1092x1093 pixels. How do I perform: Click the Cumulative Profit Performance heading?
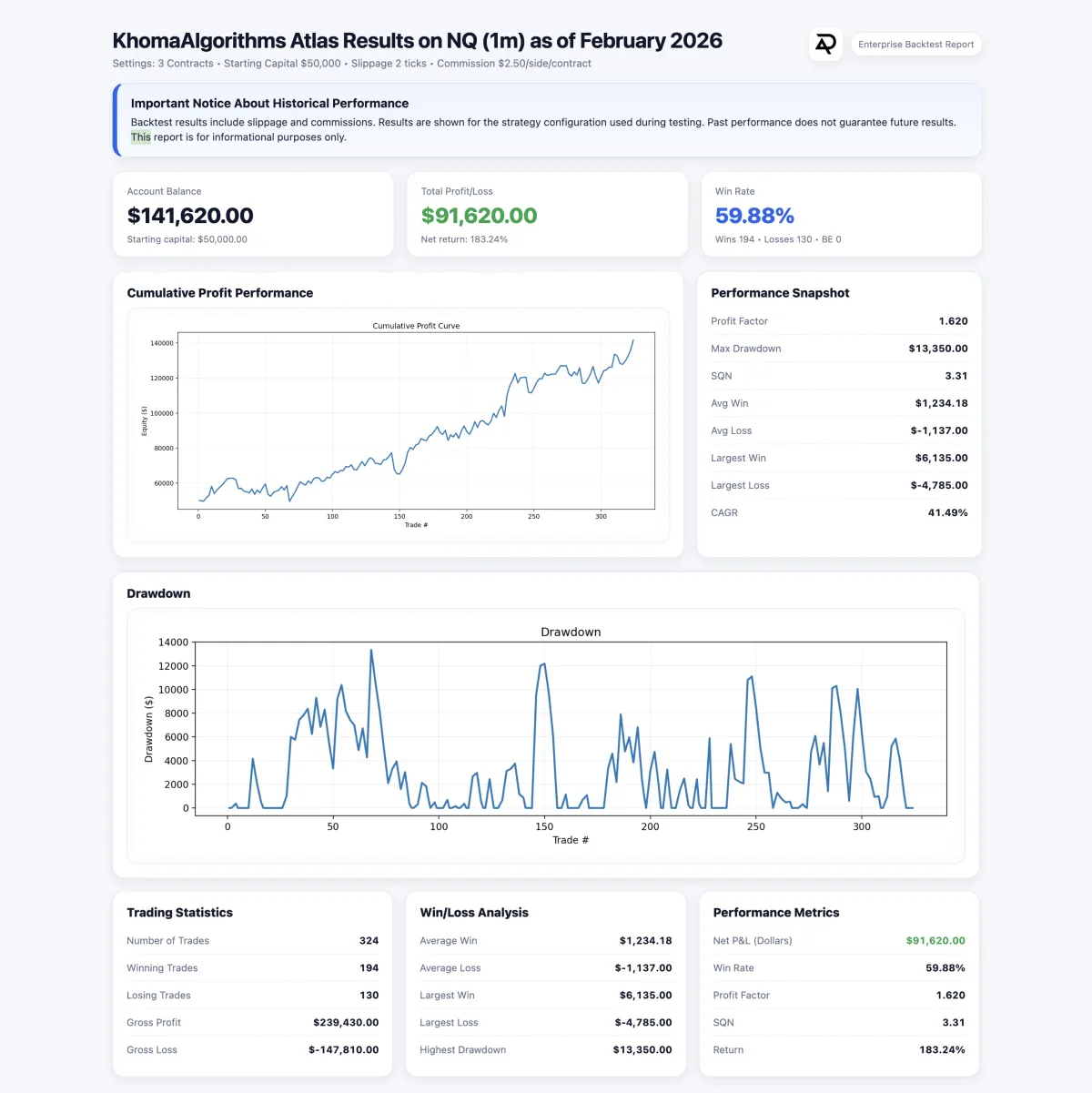pyautogui.click(x=219, y=293)
